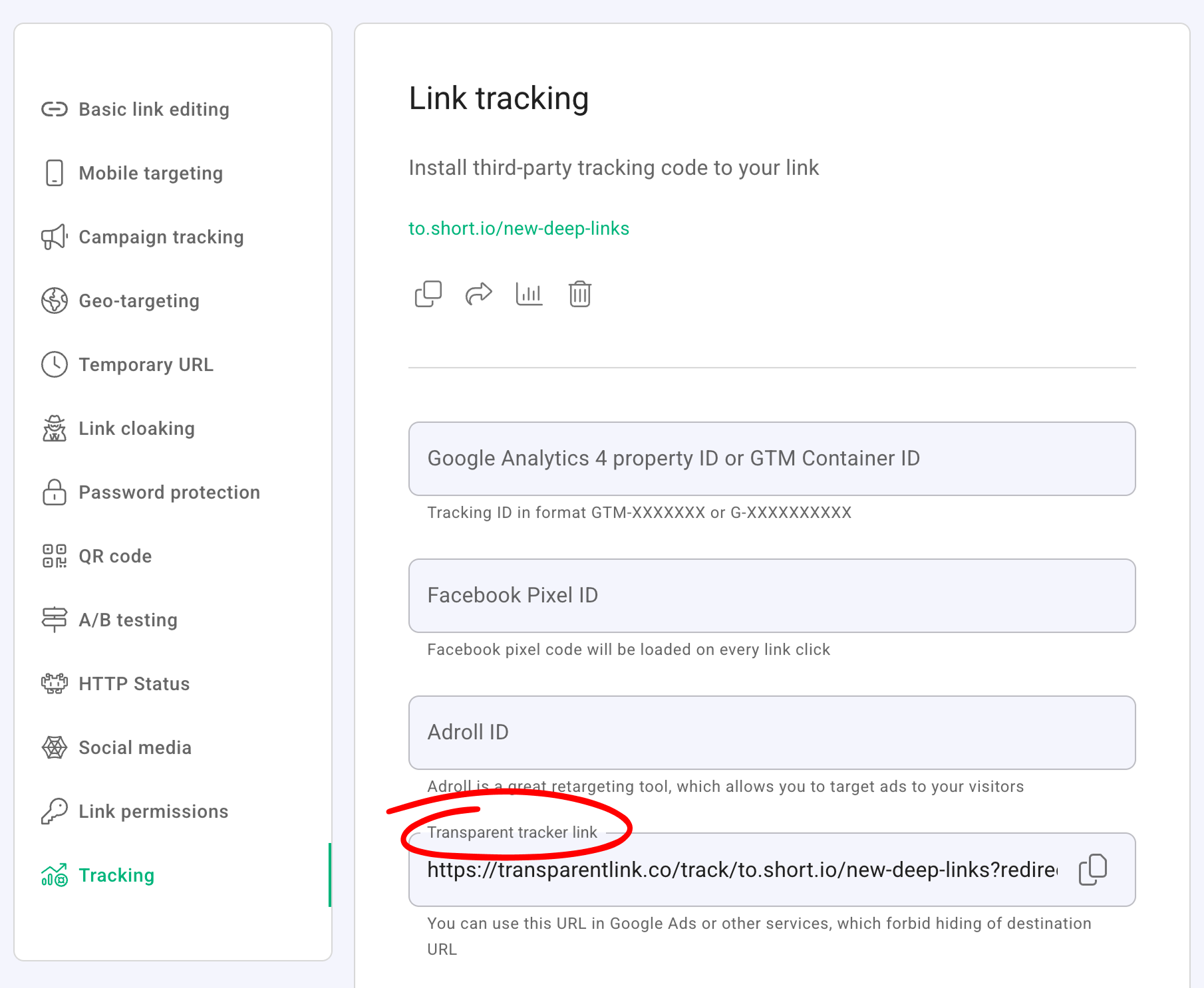The width and height of the screenshot is (1204, 988).
Task: Switch to Temporary URL settings
Action: (x=146, y=364)
